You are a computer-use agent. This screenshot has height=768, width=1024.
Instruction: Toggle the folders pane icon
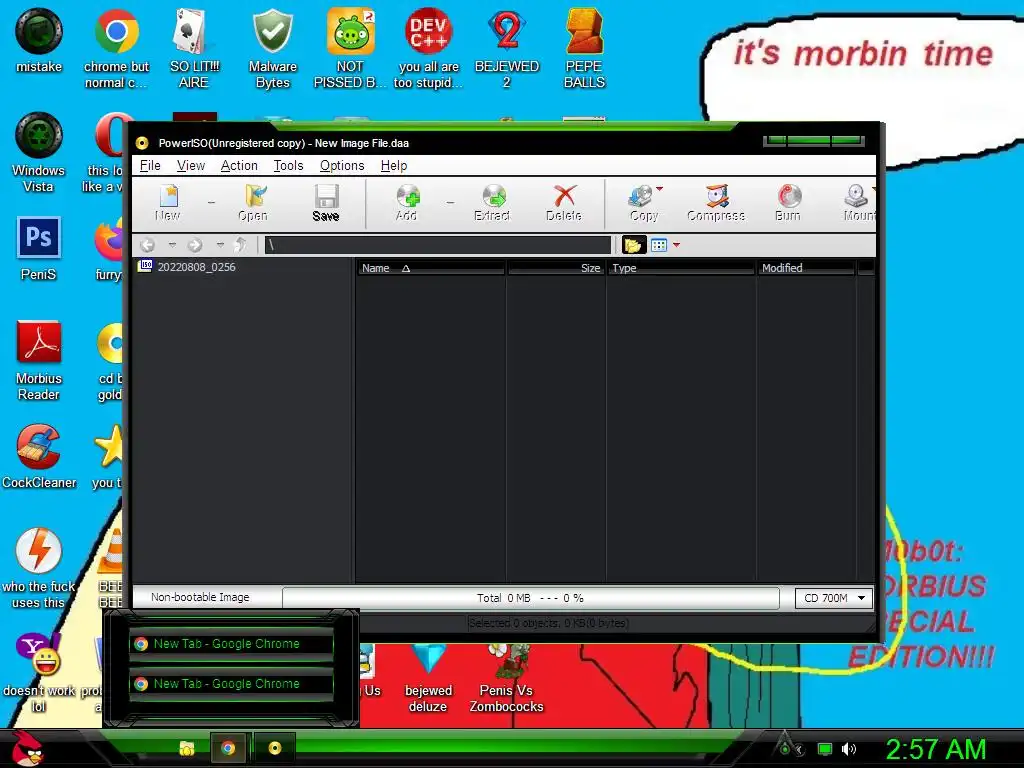coord(633,245)
